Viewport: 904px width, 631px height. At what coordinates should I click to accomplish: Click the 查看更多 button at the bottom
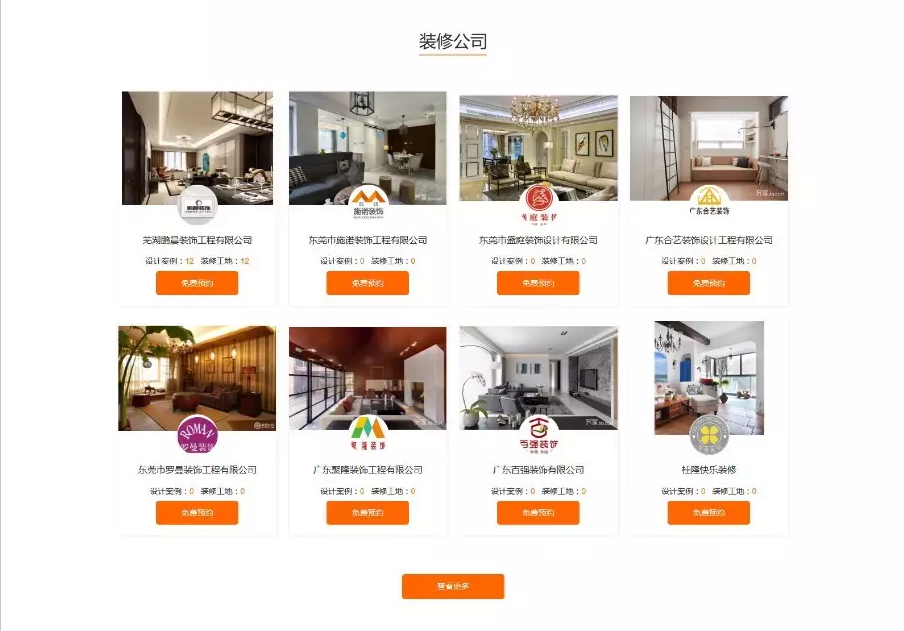(x=453, y=586)
